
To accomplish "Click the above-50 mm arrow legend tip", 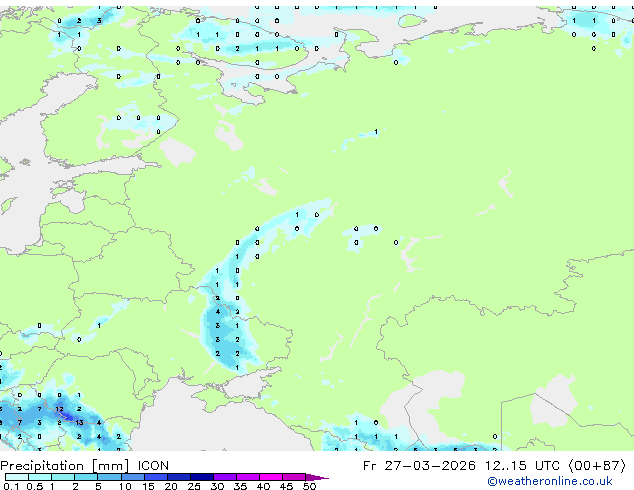I will point(317,477).
